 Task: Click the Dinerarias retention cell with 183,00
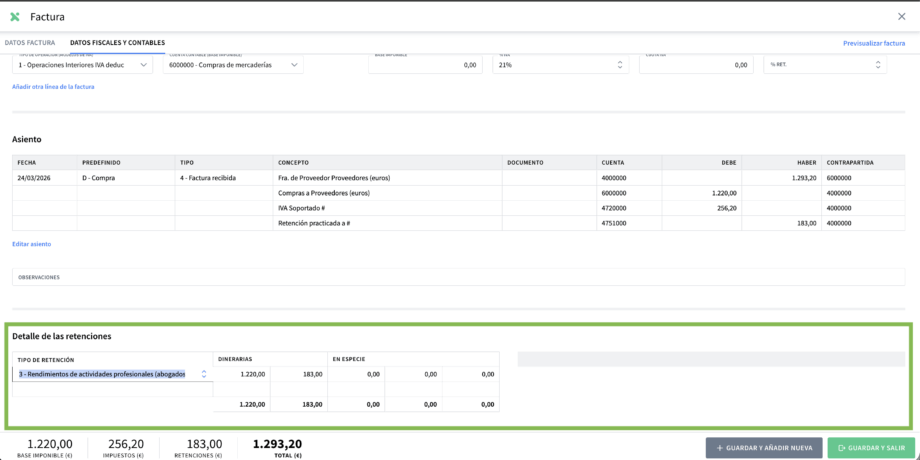(x=299, y=374)
